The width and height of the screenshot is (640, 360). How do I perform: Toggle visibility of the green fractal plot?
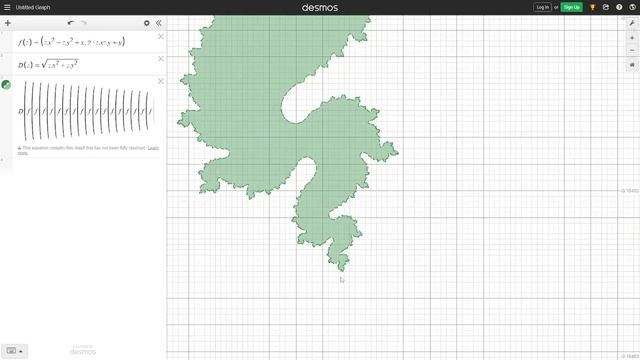6,85
